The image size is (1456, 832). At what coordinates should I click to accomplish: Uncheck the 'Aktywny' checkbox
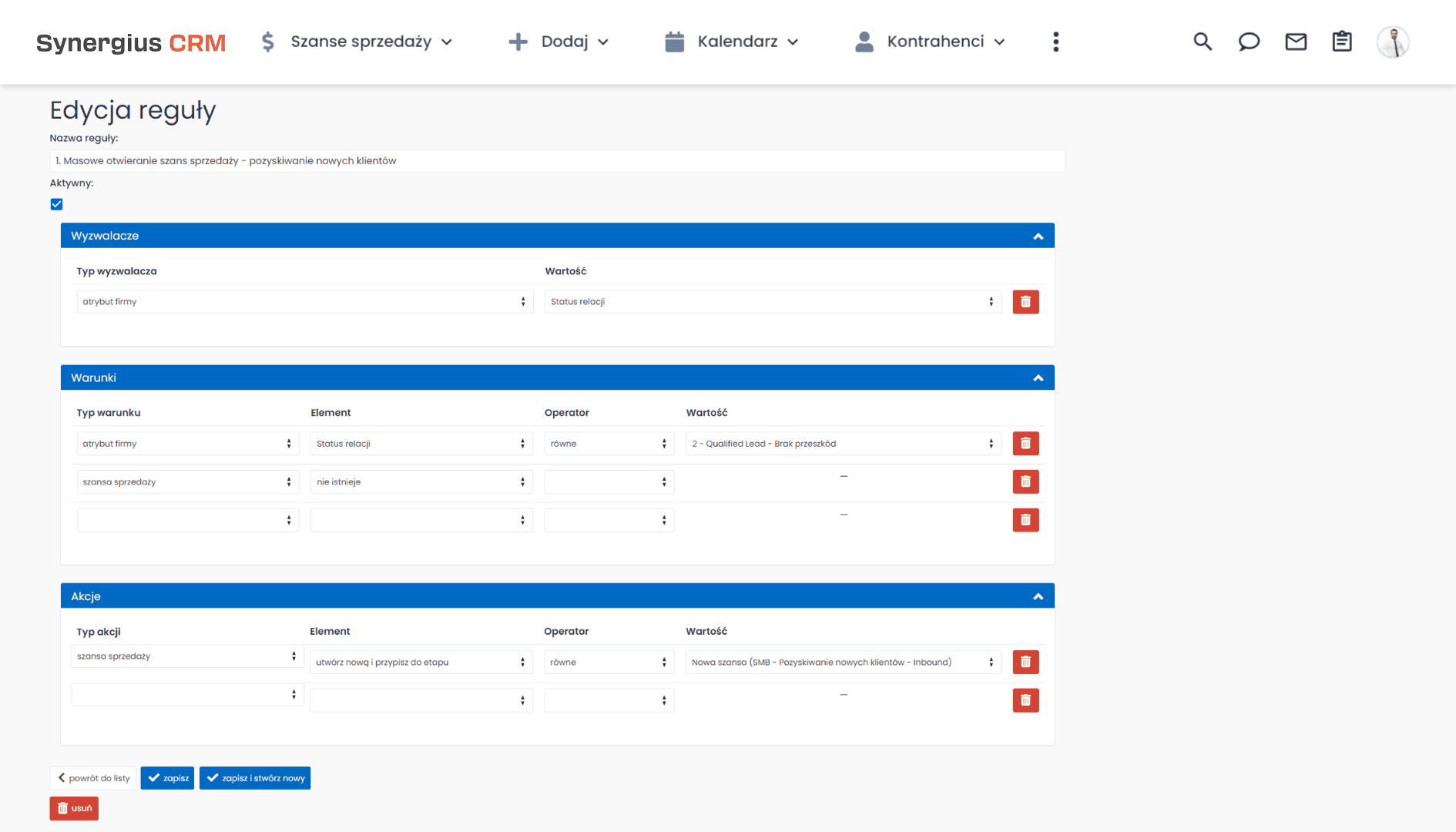point(56,203)
